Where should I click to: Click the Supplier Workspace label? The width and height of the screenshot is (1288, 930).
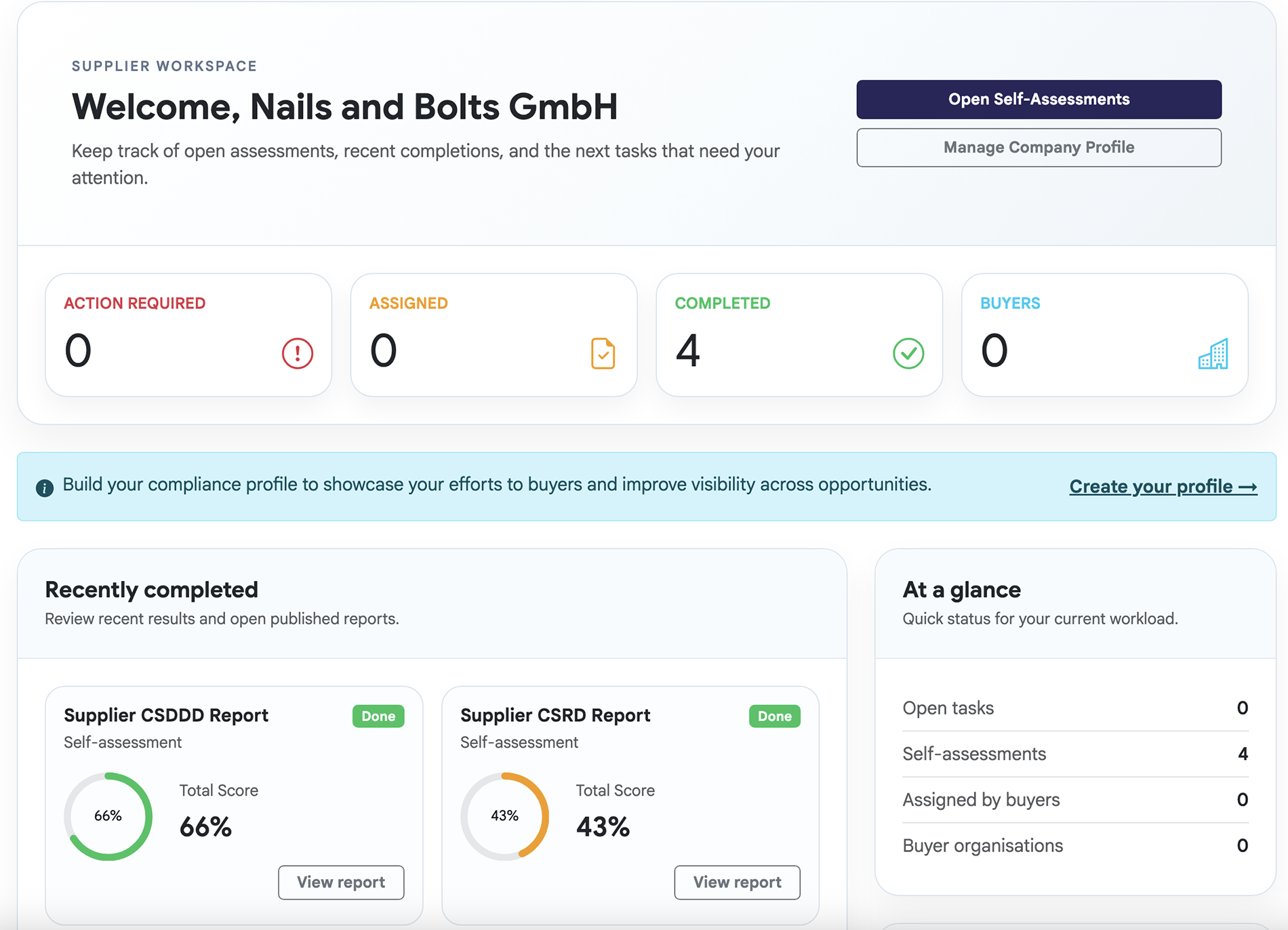pos(165,66)
